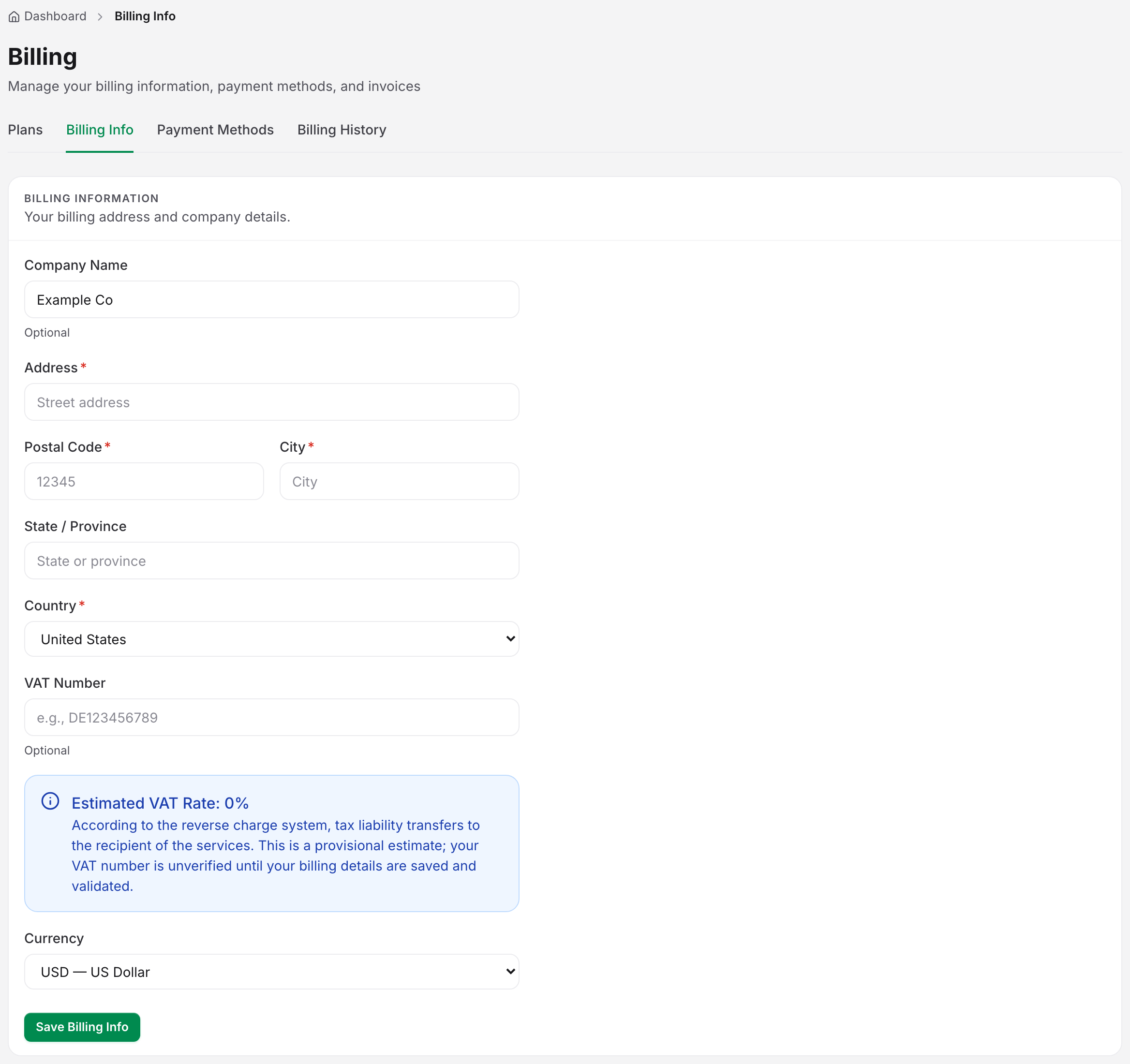This screenshot has width=1130, height=1064.
Task: Click the Currency label
Action: [54, 938]
